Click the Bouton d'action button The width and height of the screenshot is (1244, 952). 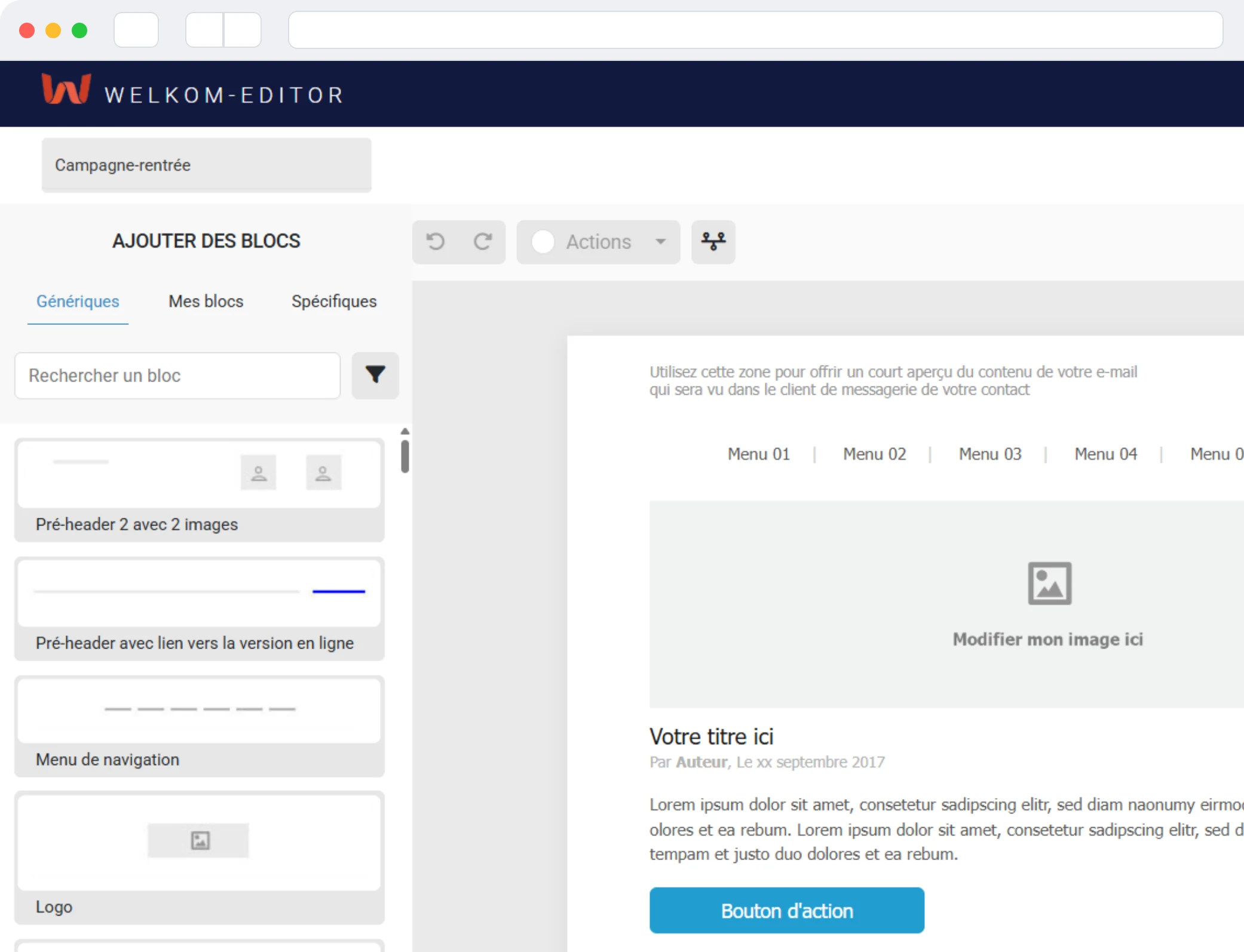click(787, 911)
